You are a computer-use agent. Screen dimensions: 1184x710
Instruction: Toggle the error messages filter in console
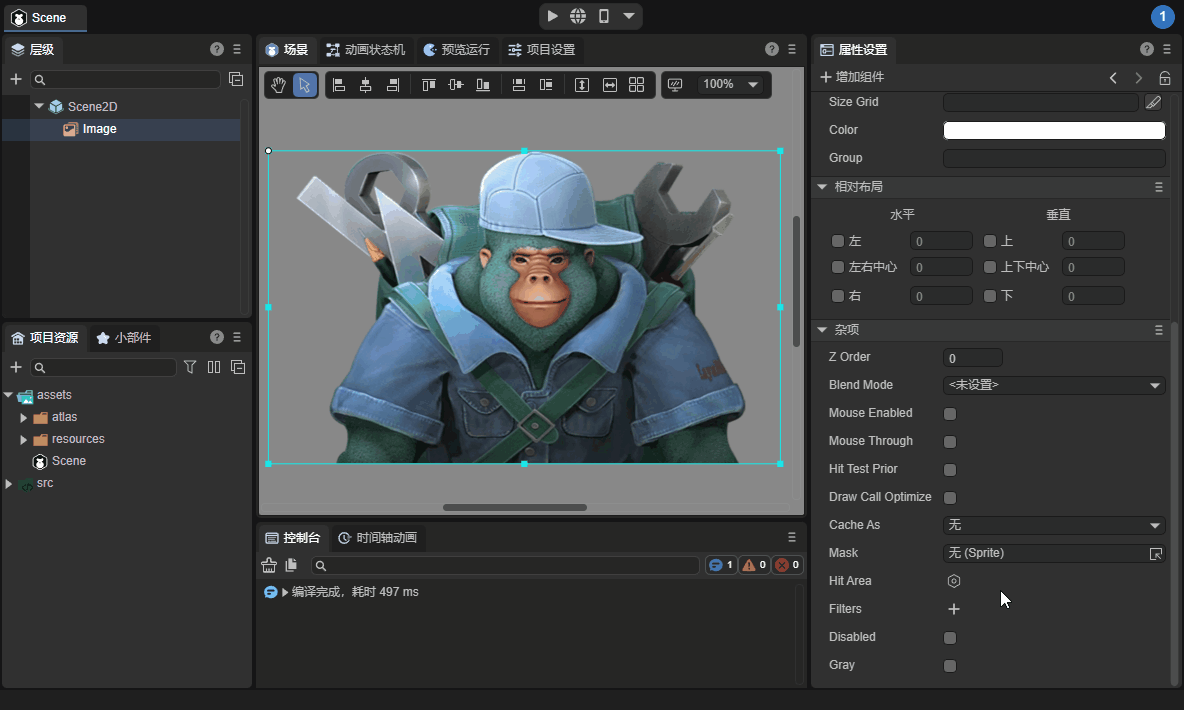(788, 565)
